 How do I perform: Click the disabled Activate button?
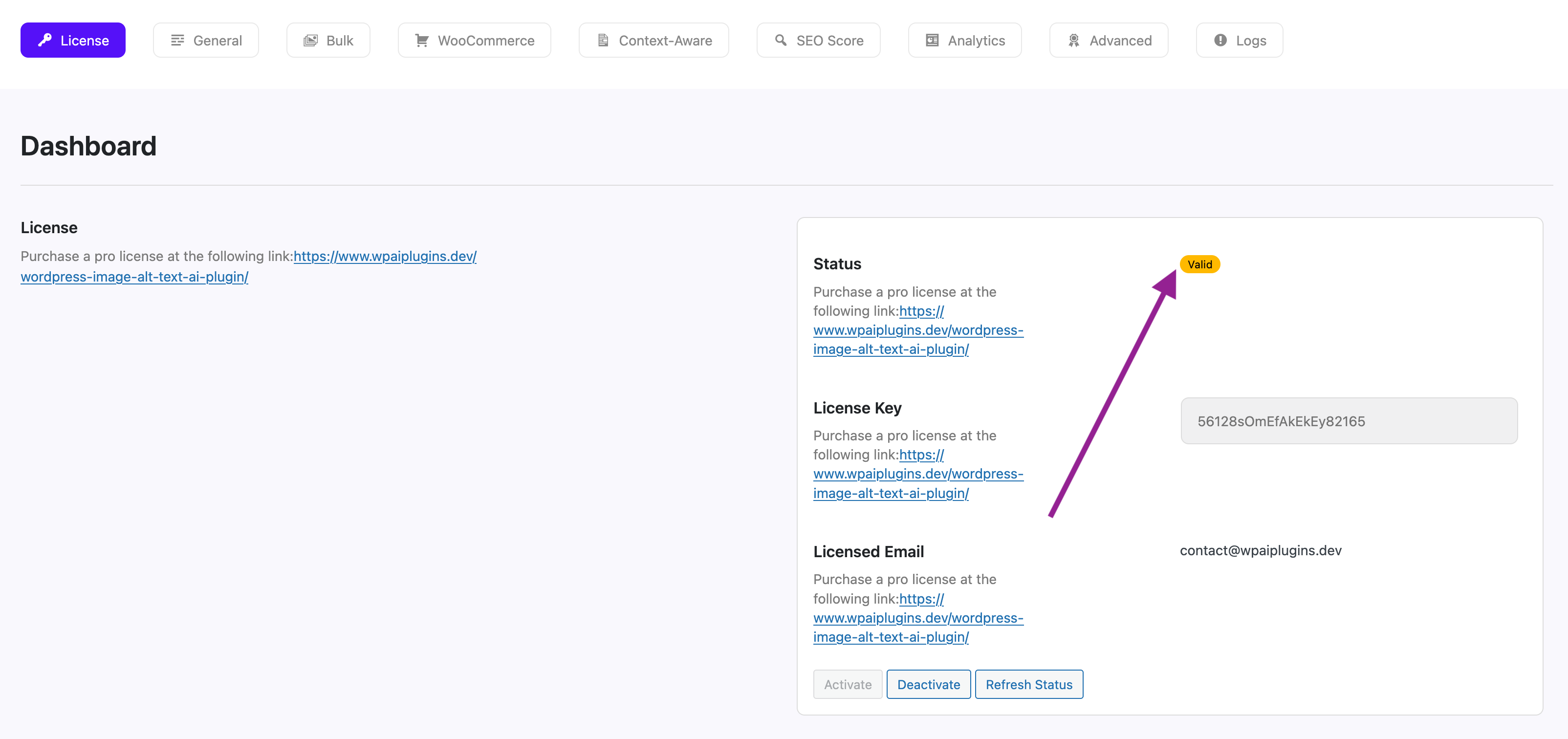pyautogui.click(x=848, y=684)
